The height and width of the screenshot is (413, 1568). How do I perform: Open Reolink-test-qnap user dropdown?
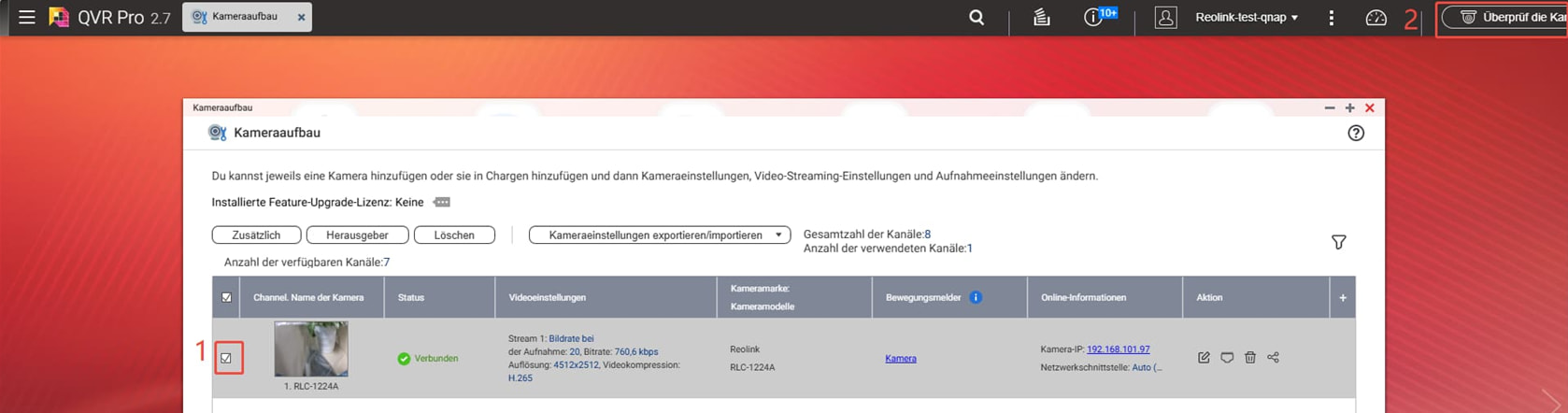coord(1247,17)
